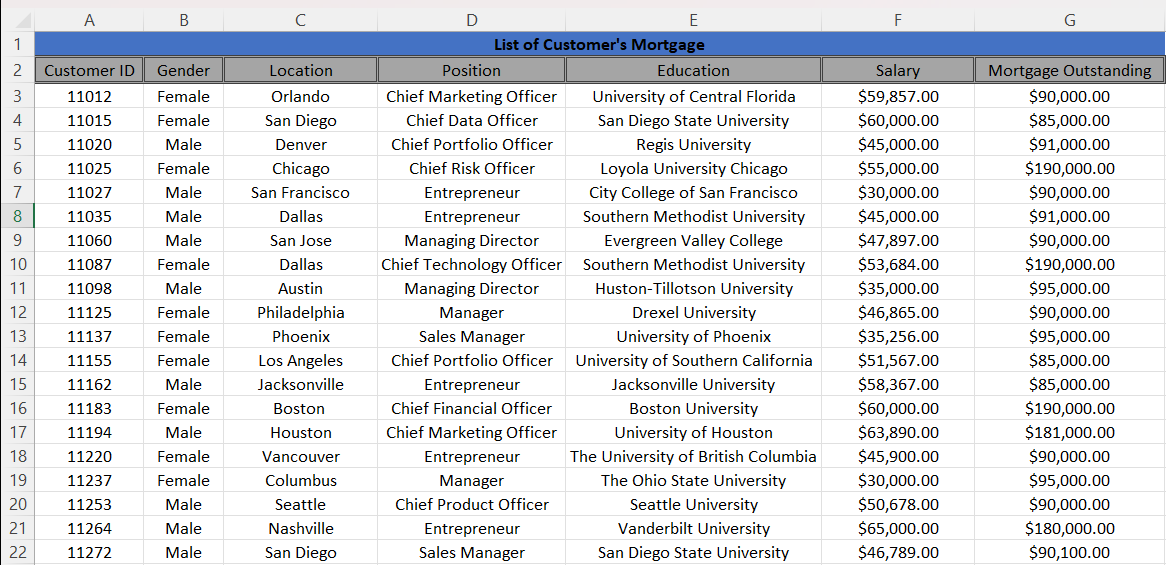The height and width of the screenshot is (565, 1166).
Task: Select the column D header
Action: 471,20
